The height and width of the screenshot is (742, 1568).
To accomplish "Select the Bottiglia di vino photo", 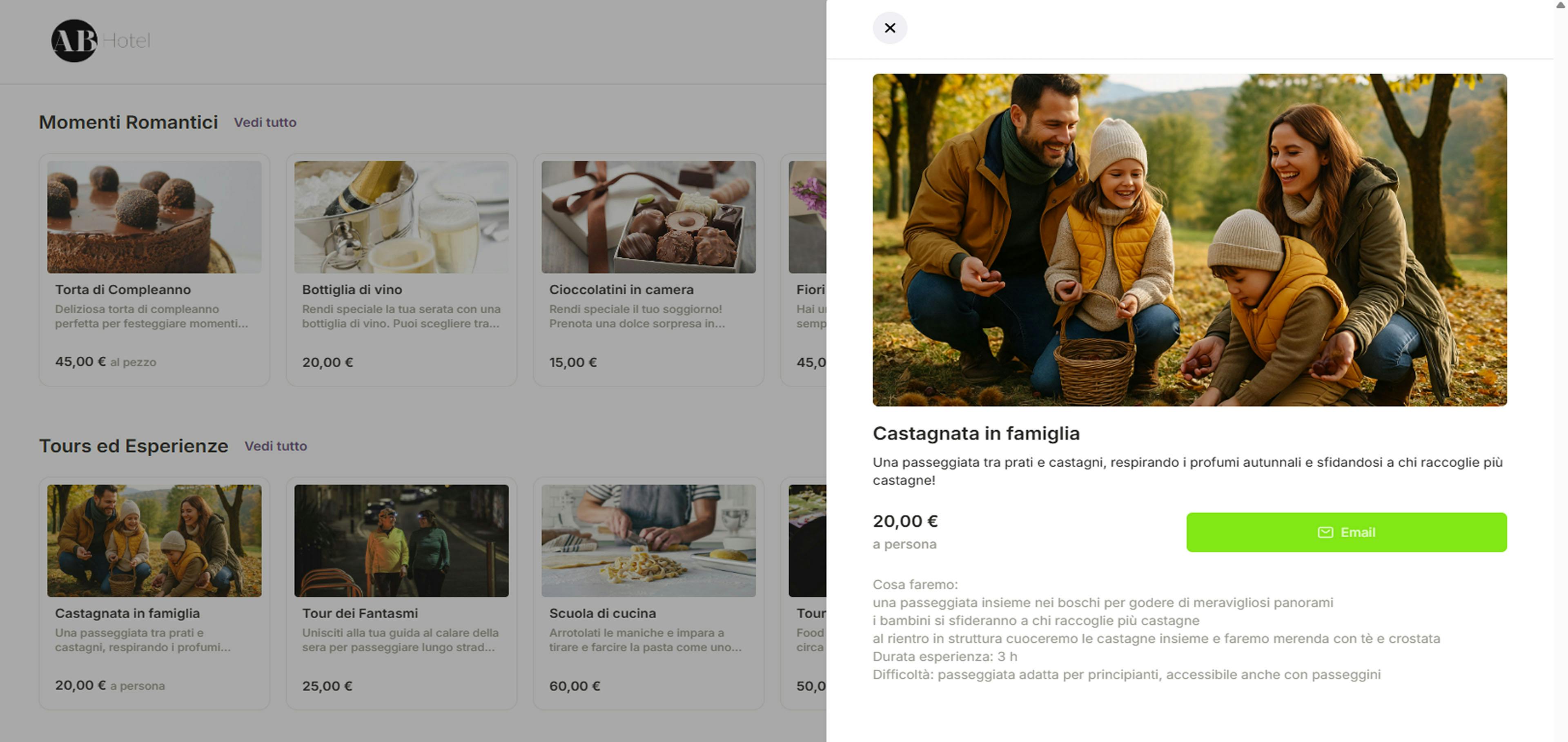I will (401, 217).
